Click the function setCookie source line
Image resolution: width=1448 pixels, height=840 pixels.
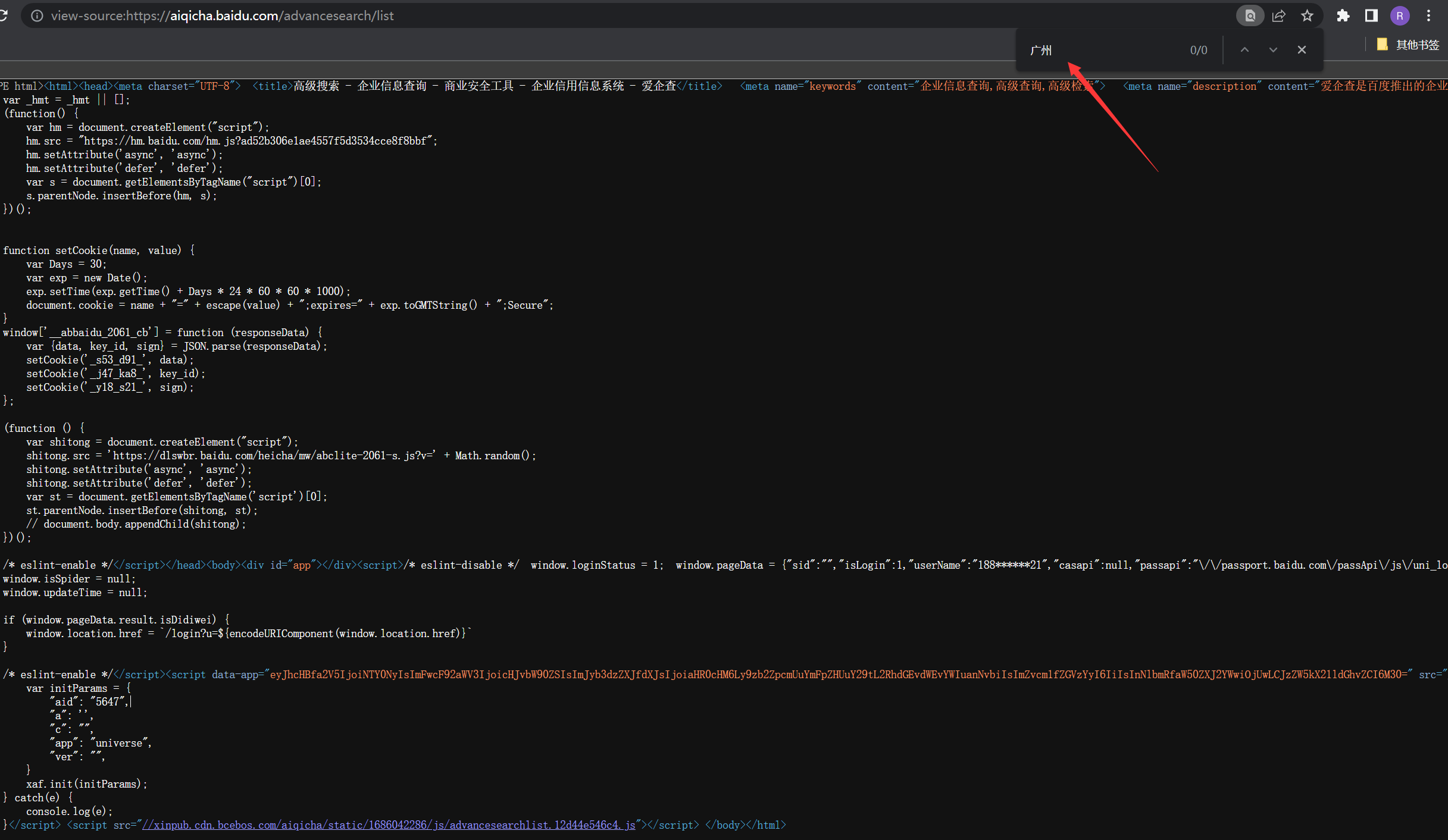[x=99, y=250]
